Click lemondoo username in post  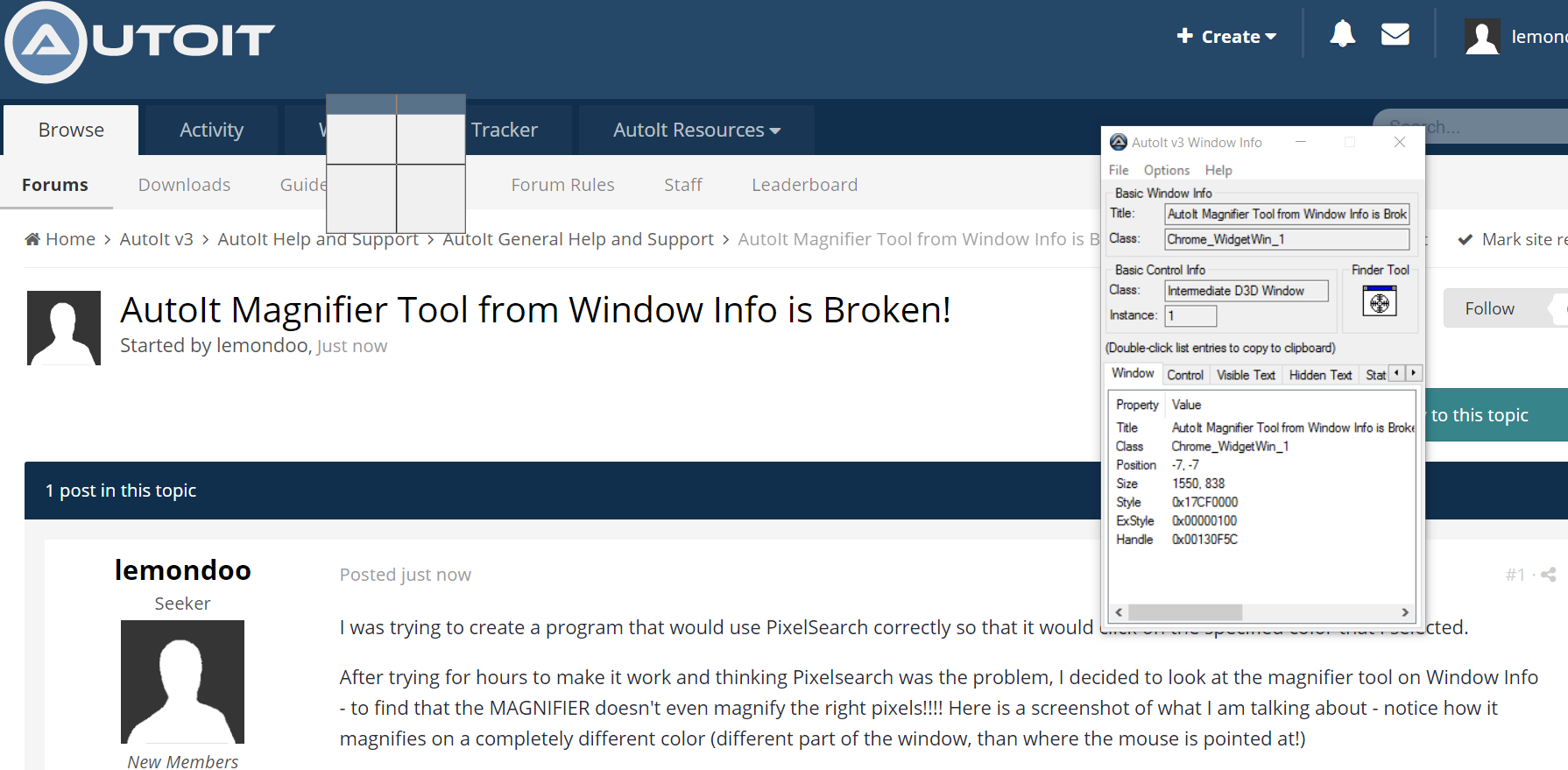point(182,570)
